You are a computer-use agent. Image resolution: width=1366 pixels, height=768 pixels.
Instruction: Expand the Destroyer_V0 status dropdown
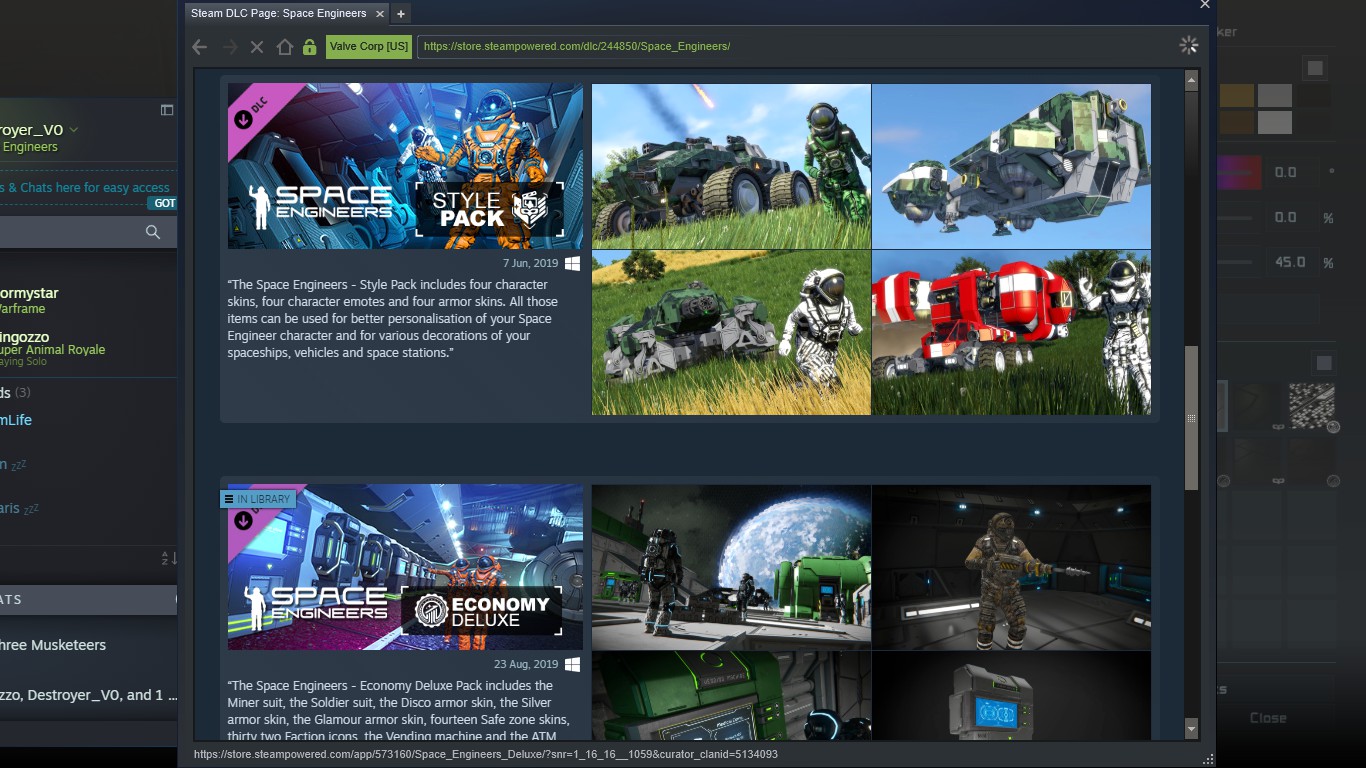[74, 130]
